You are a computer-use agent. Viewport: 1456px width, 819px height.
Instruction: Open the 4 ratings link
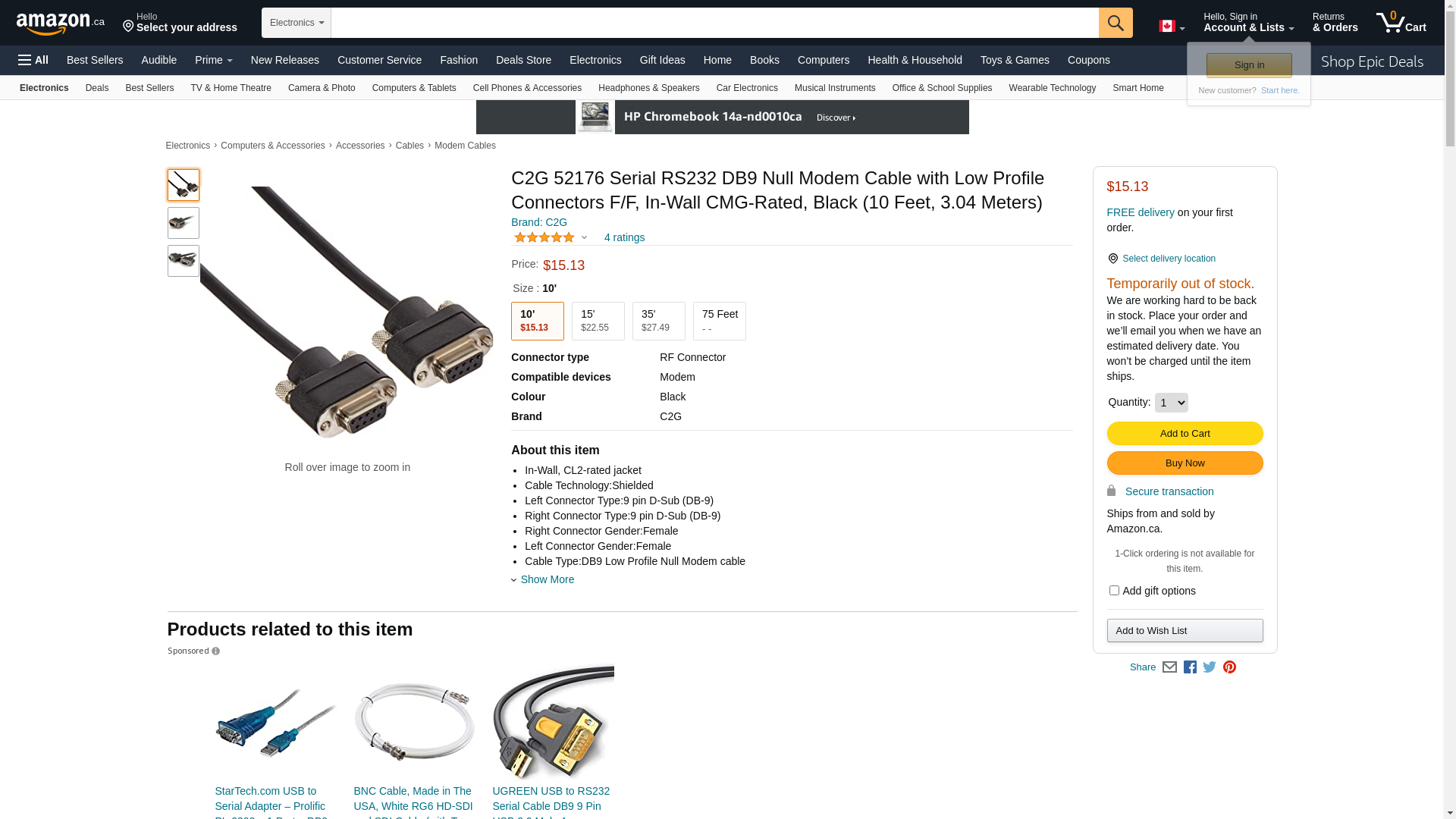[x=624, y=237]
